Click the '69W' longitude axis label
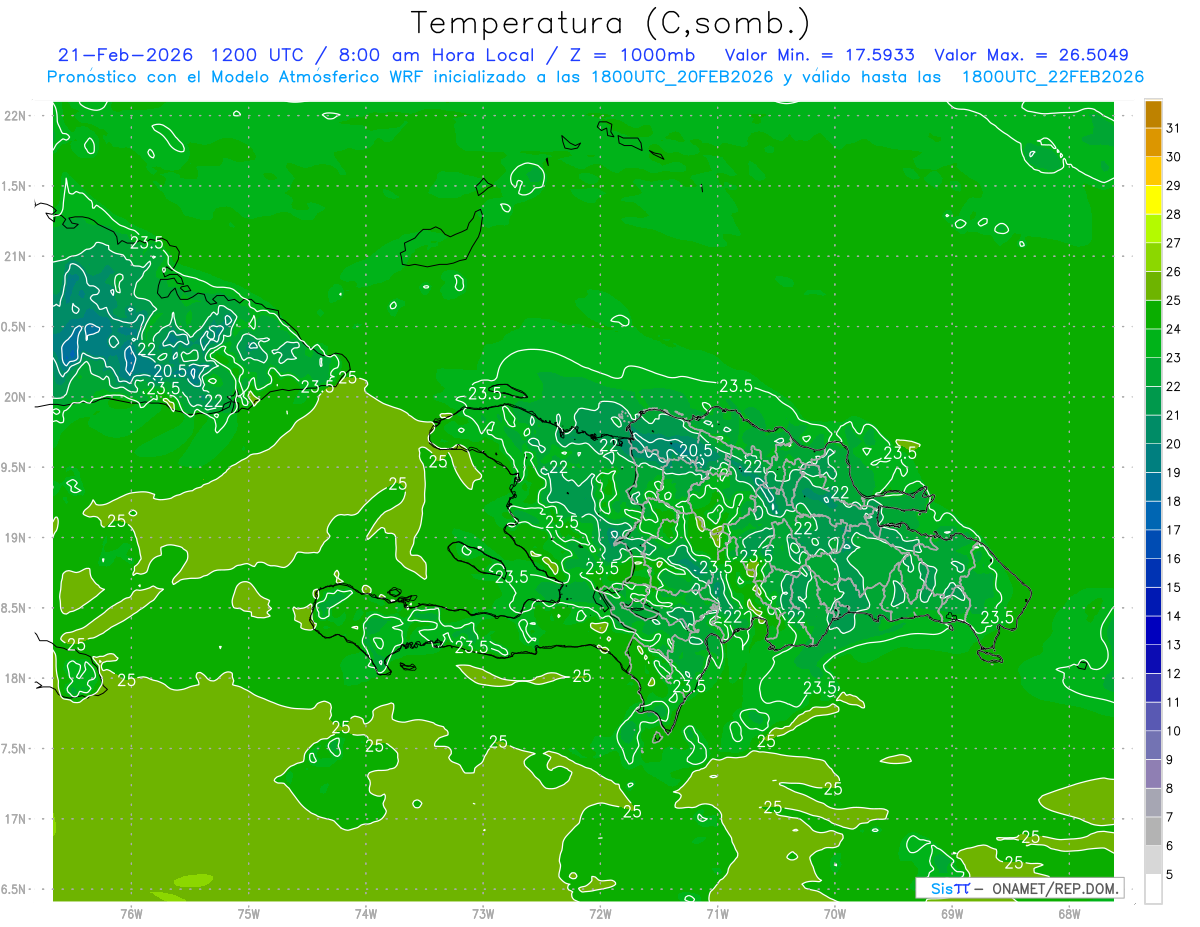Image resolution: width=1200 pixels, height=927 pixels. (952, 913)
